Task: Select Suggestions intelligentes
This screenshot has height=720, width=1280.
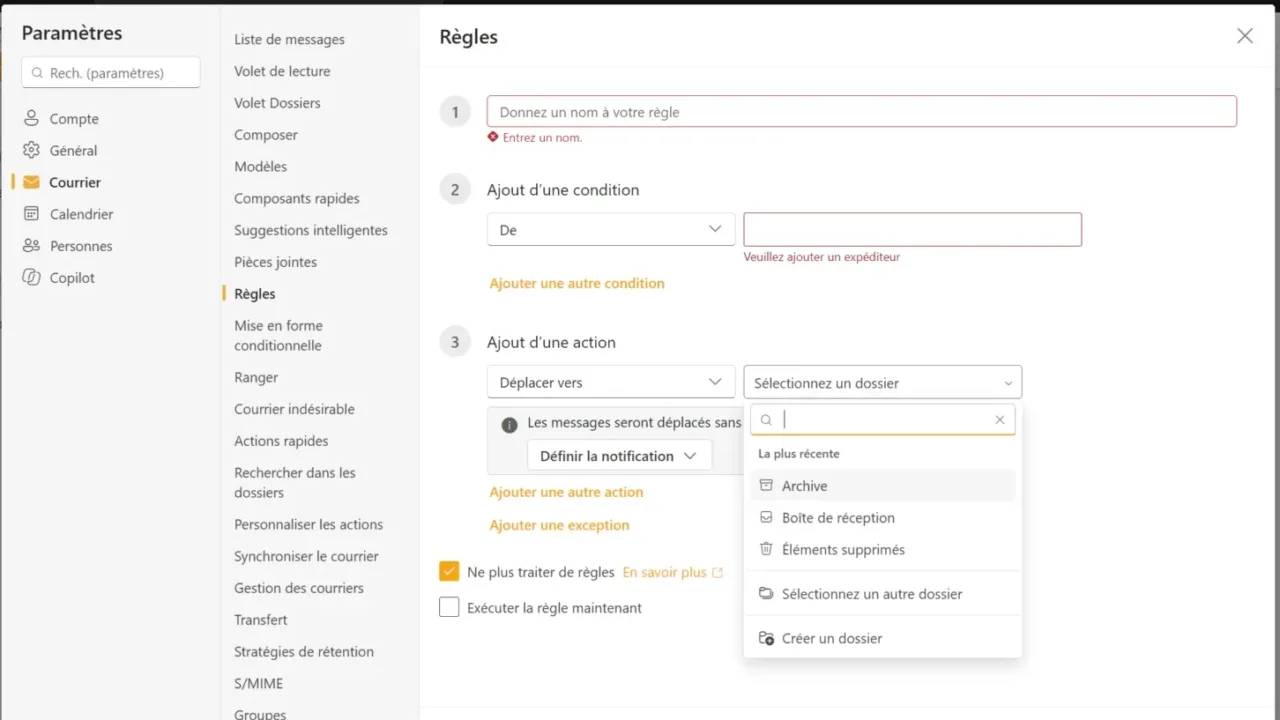Action: tap(311, 231)
